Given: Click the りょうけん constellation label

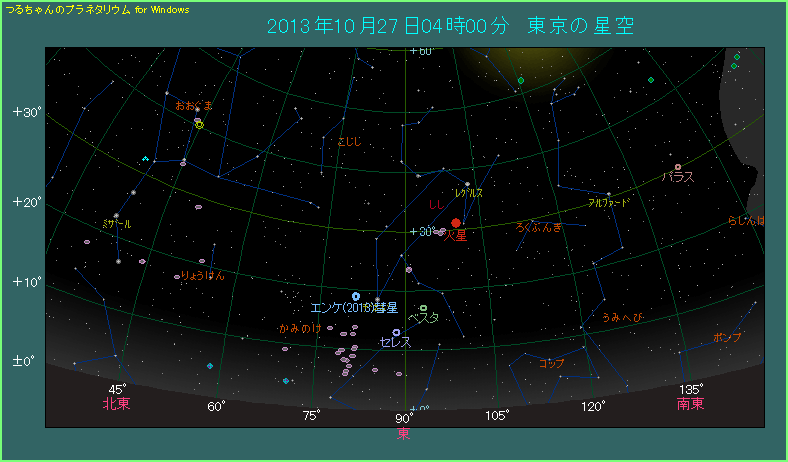Looking at the screenshot, I should click(x=202, y=275).
